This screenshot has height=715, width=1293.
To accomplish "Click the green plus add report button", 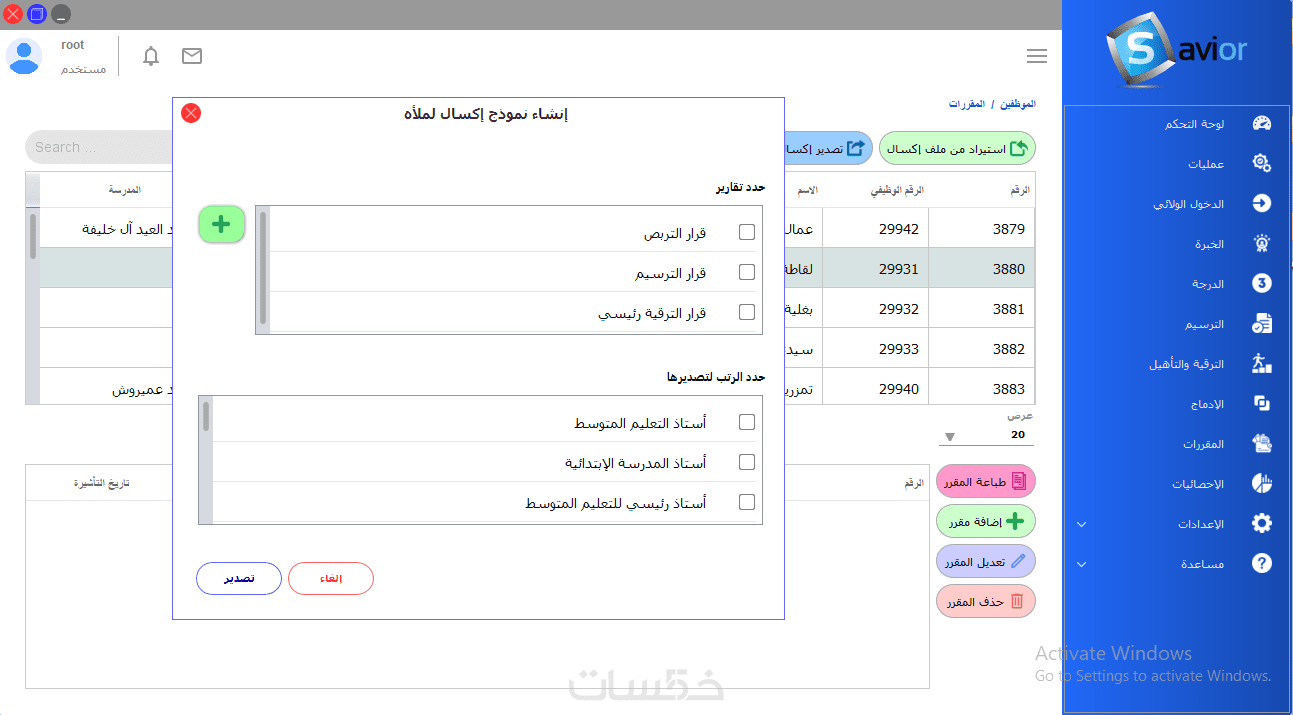I will tap(221, 225).
